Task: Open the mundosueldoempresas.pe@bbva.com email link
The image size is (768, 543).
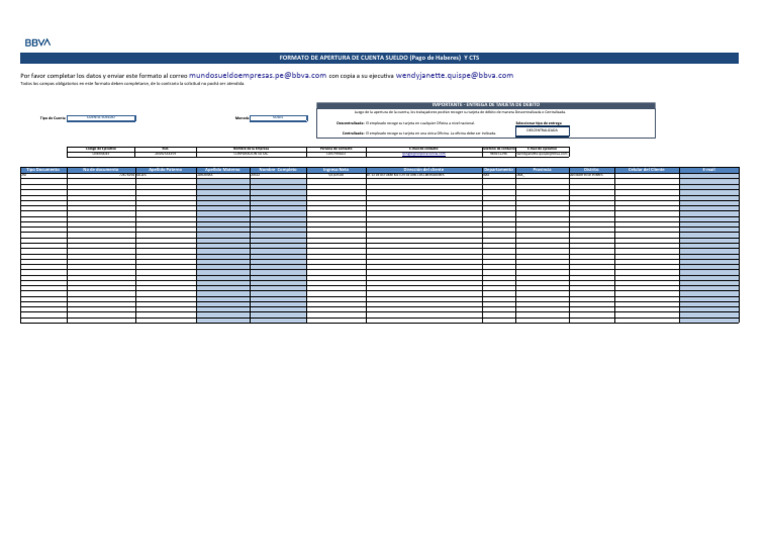Action: coord(258,75)
